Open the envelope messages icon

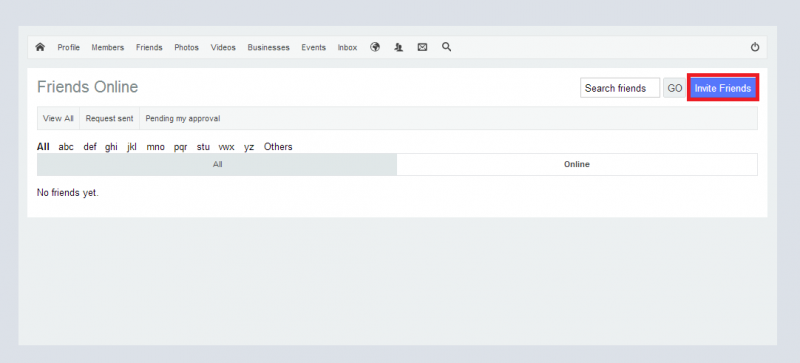(x=422, y=47)
